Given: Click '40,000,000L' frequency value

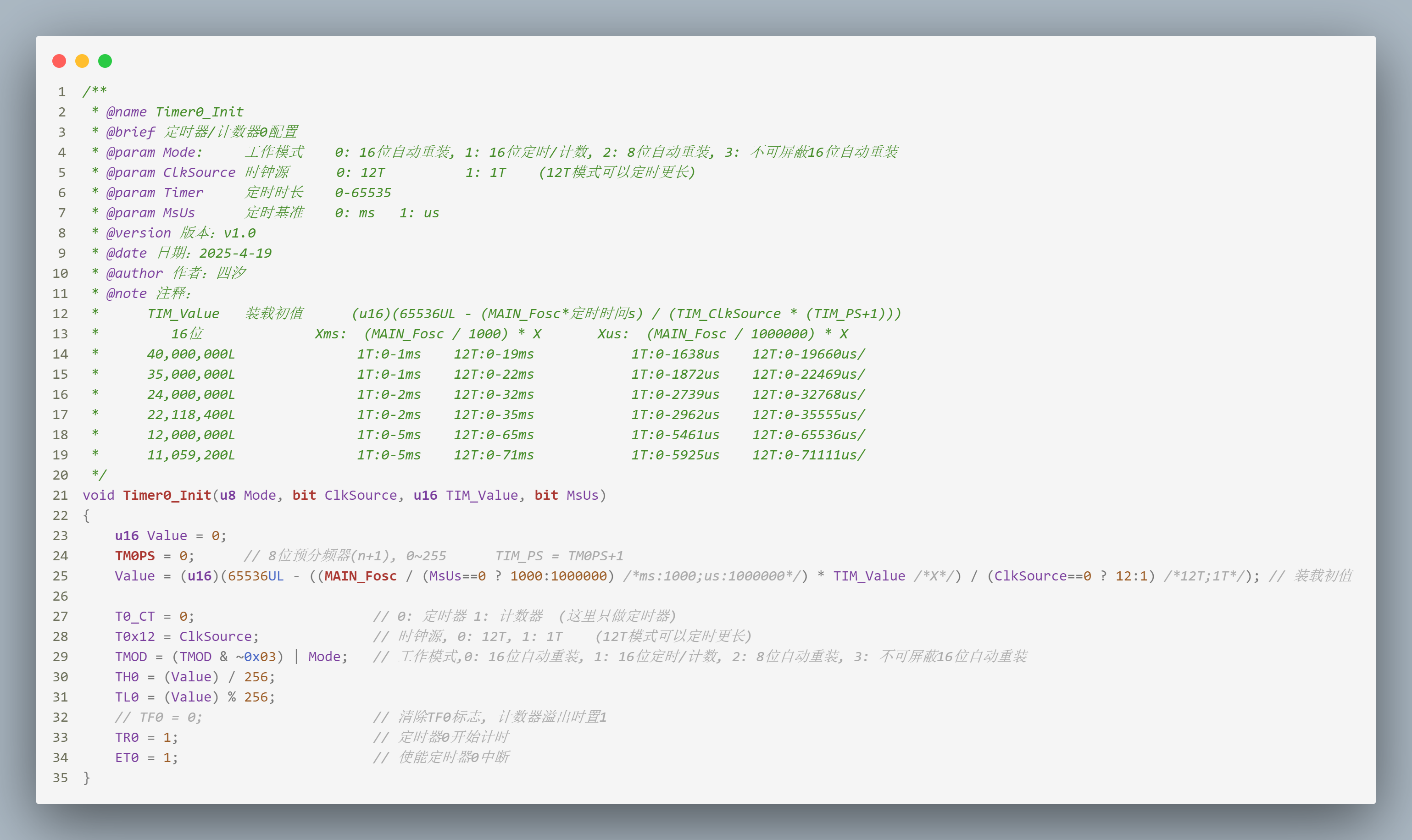Looking at the screenshot, I should pos(191,354).
